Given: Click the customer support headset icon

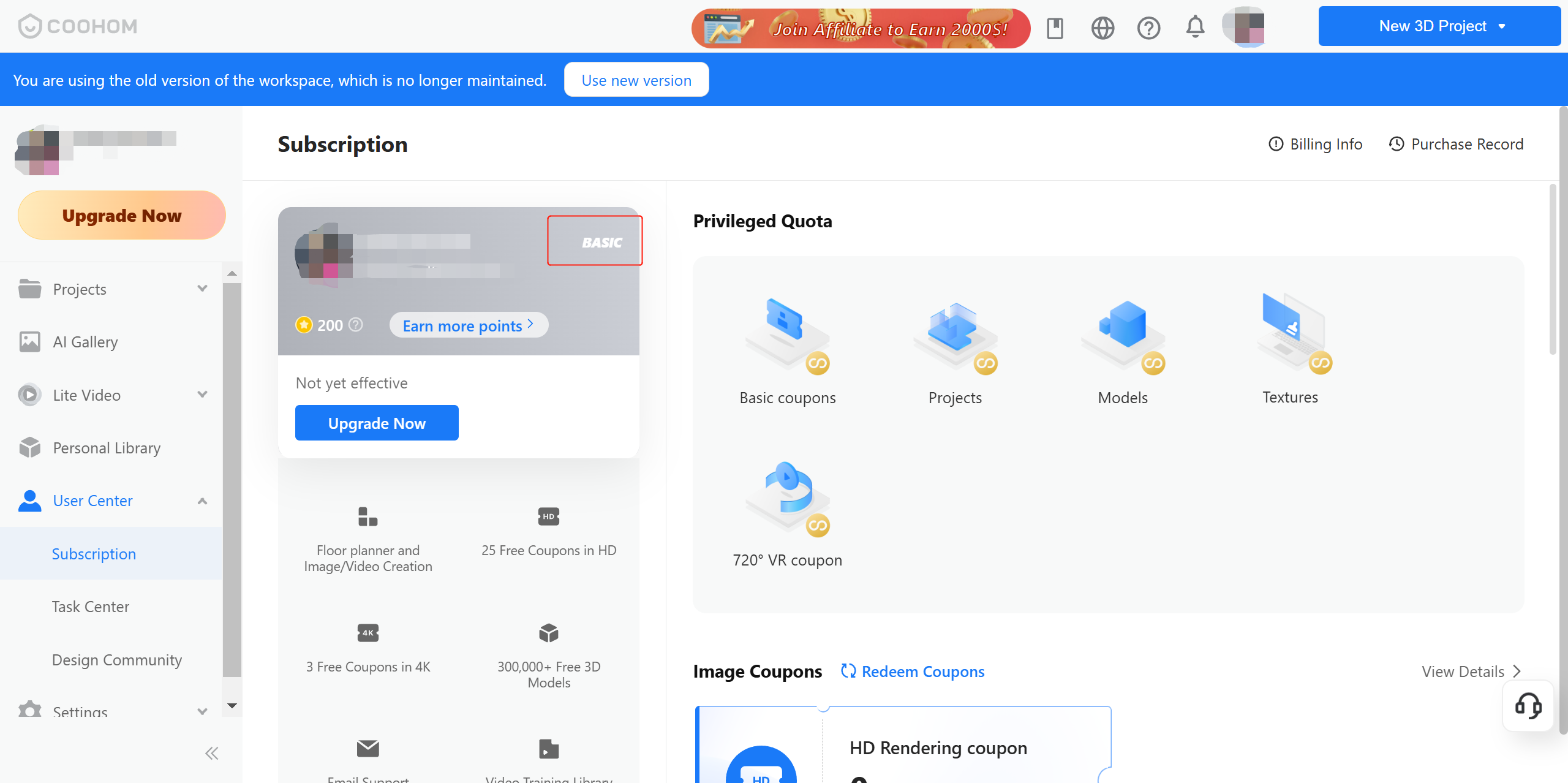Looking at the screenshot, I should point(1528,706).
